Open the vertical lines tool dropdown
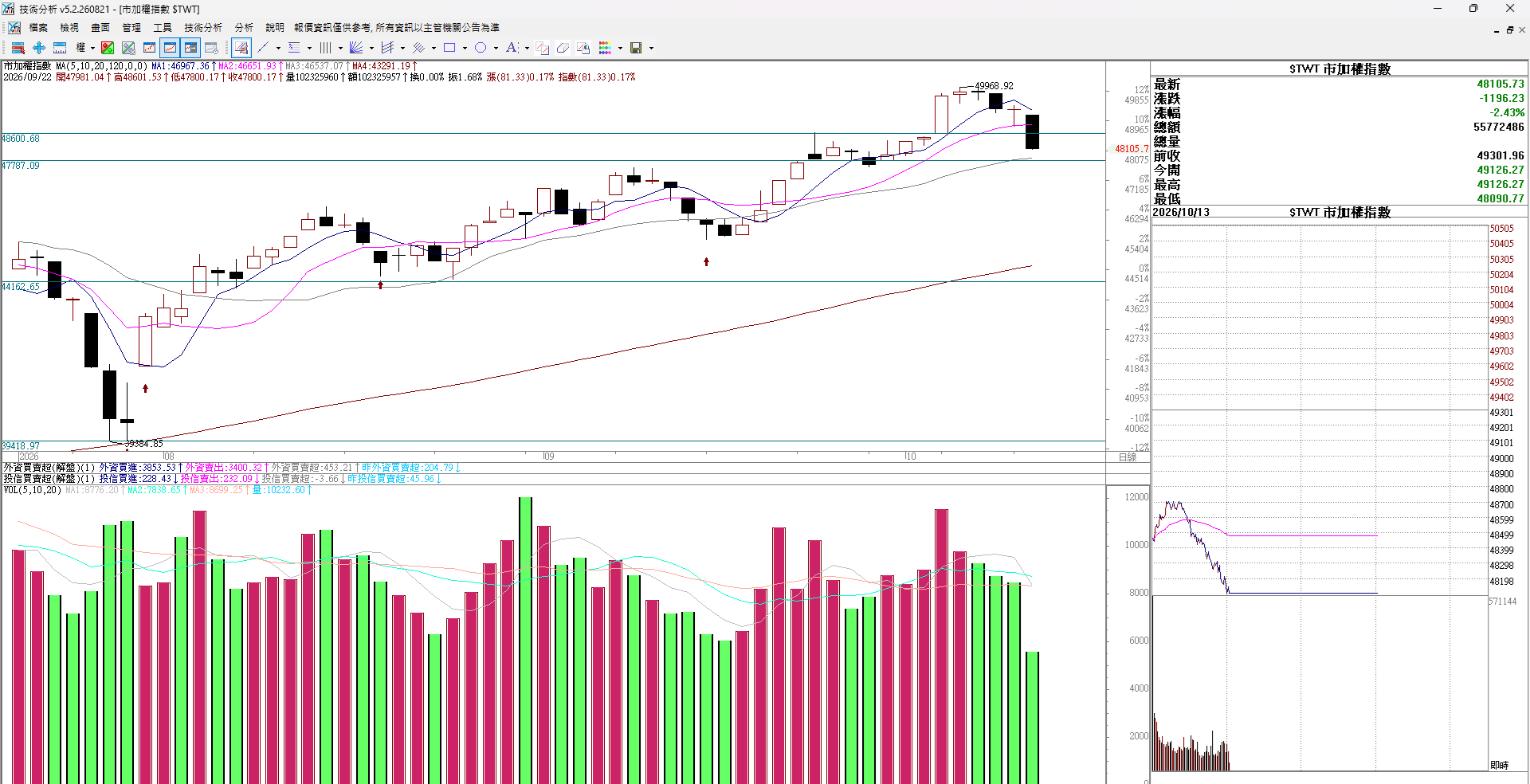The image size is (1530, 784). tap(340, 48)
